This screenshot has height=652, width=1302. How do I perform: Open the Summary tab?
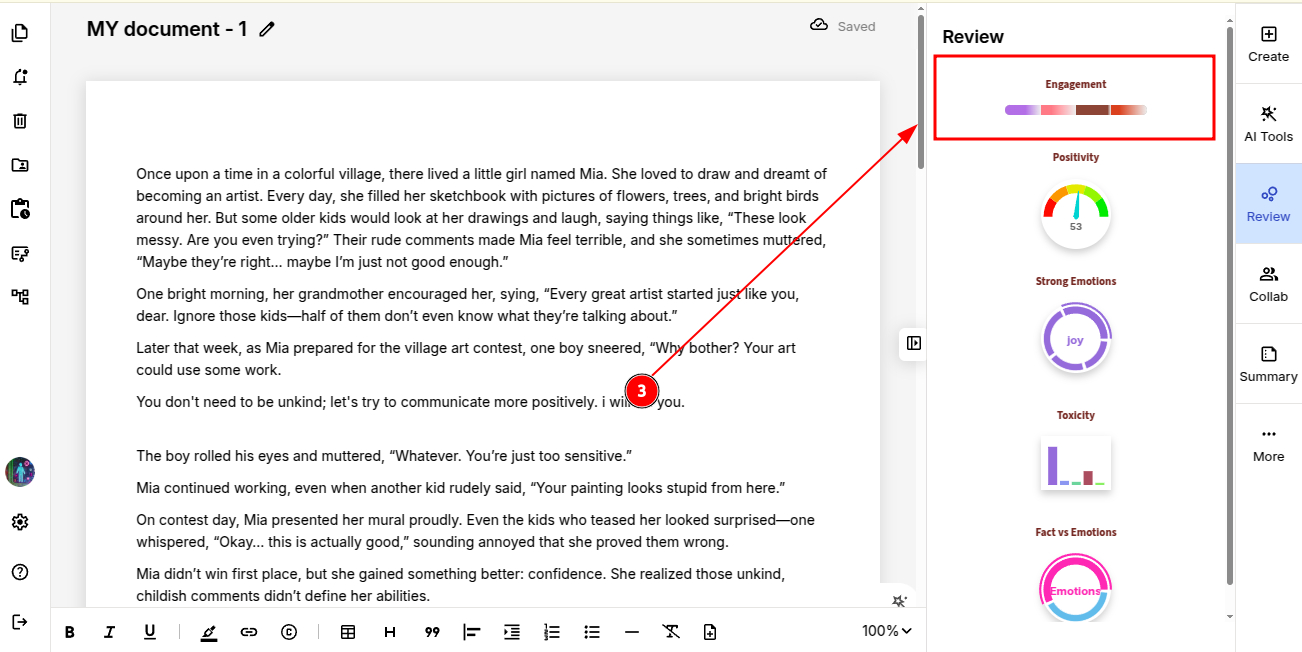[x=1268, y=364]
